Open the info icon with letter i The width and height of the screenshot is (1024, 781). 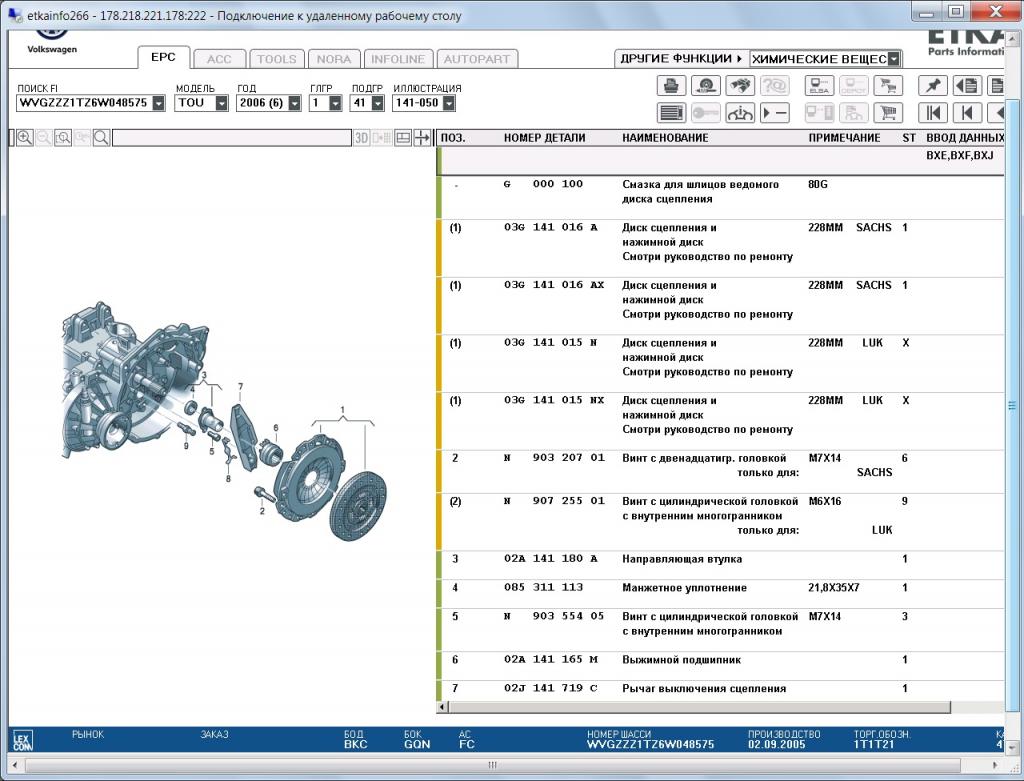(739, 113)
